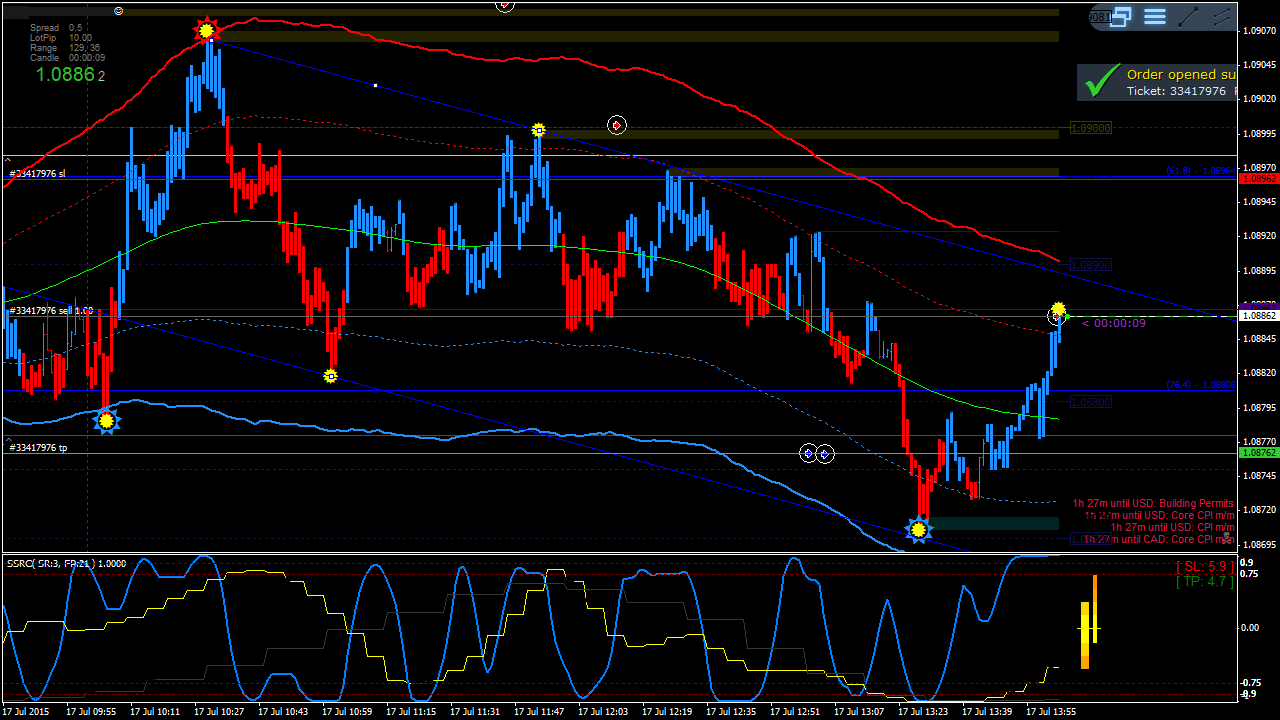
Task: Select the #33417976 sell 1.00 order label
Action: [51, 311]
